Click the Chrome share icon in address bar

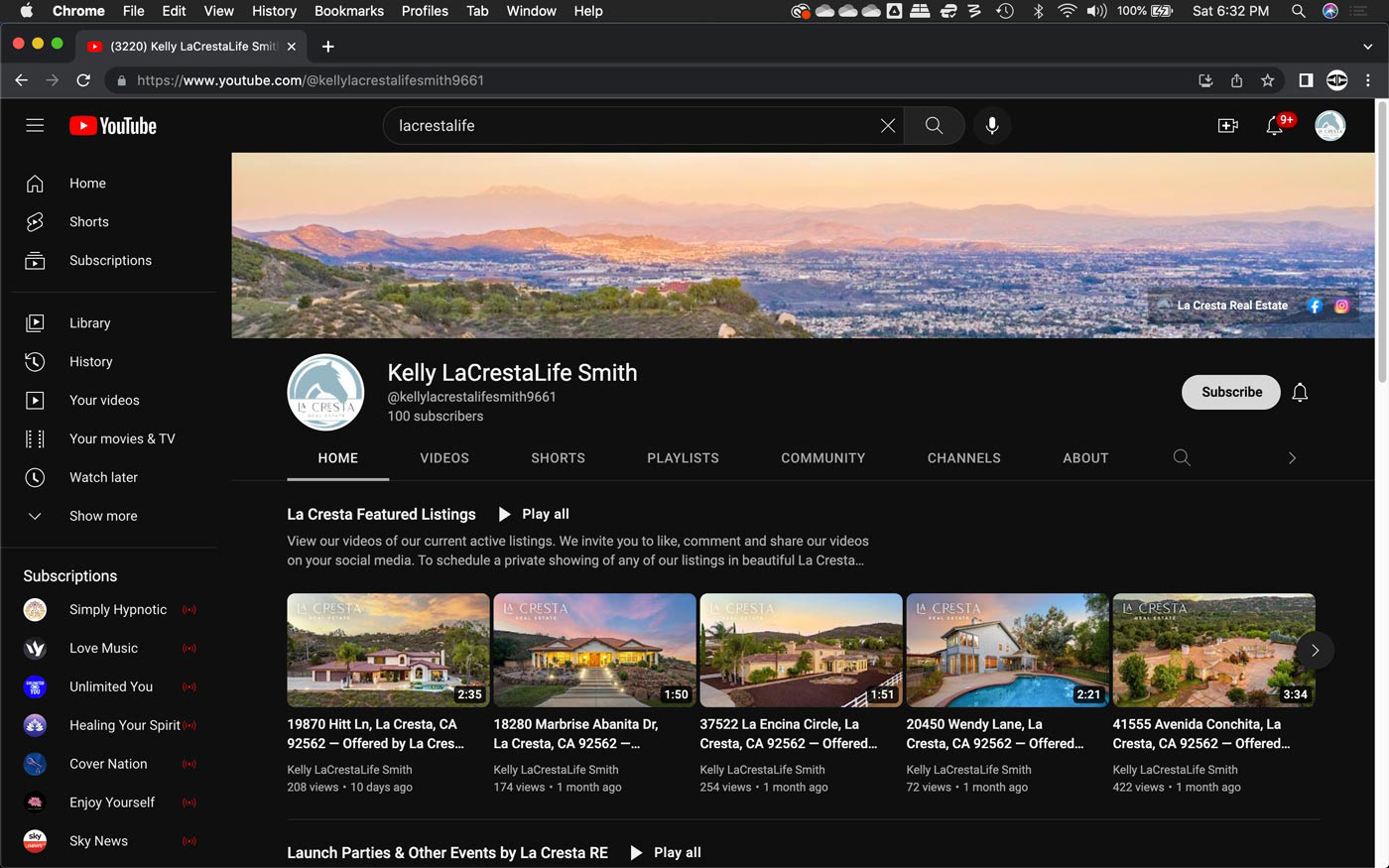(1236, 80)
